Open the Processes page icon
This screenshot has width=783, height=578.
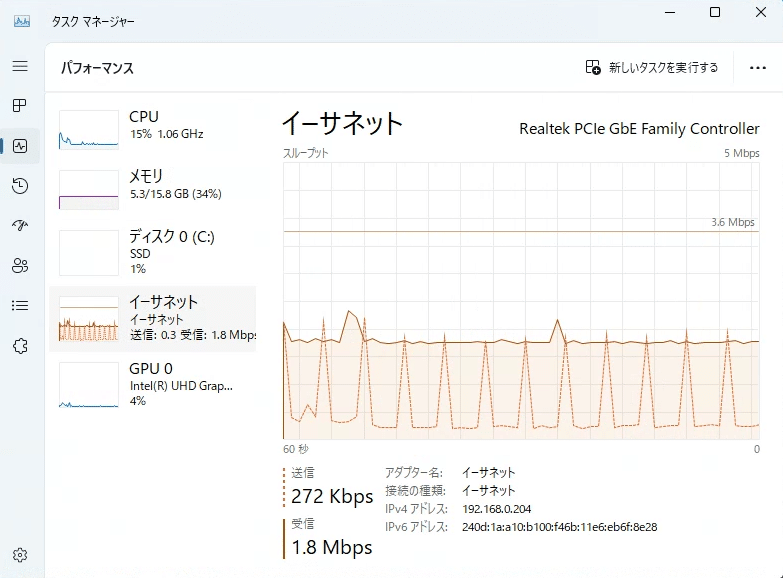pyautogui.click(x=20, y=106)
